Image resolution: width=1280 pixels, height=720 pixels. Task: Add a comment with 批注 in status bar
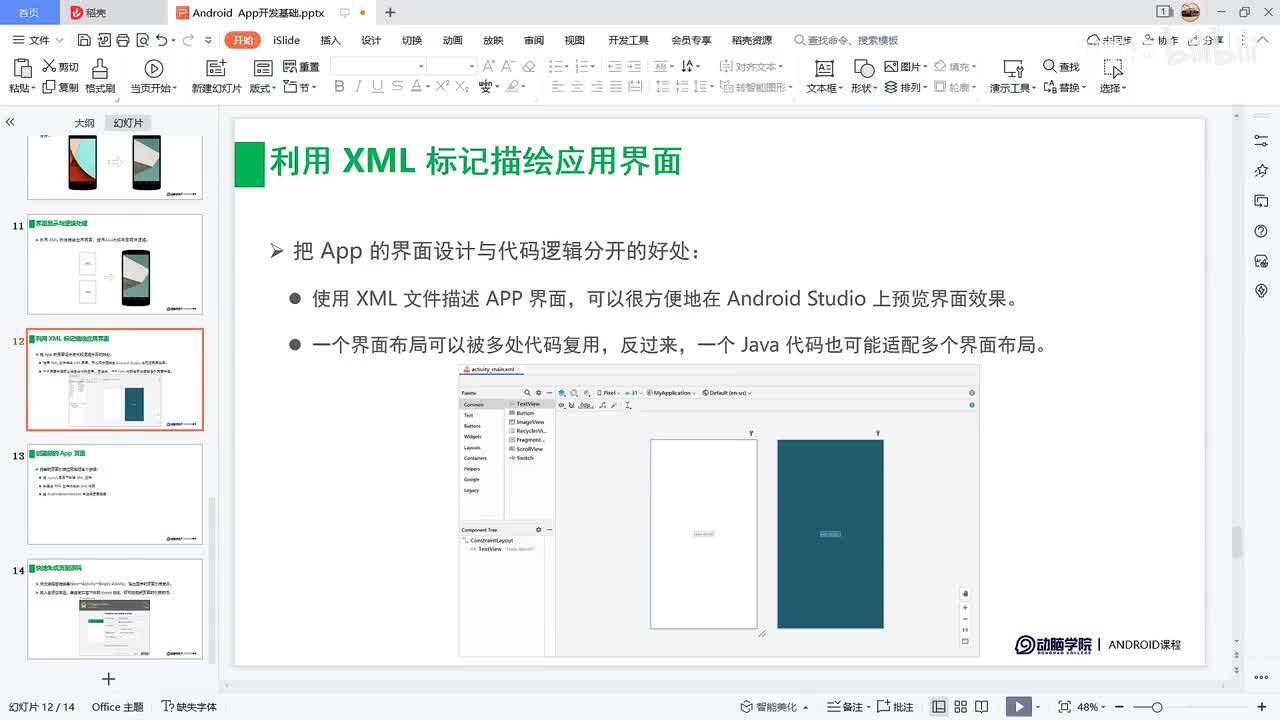click(896, 707)
